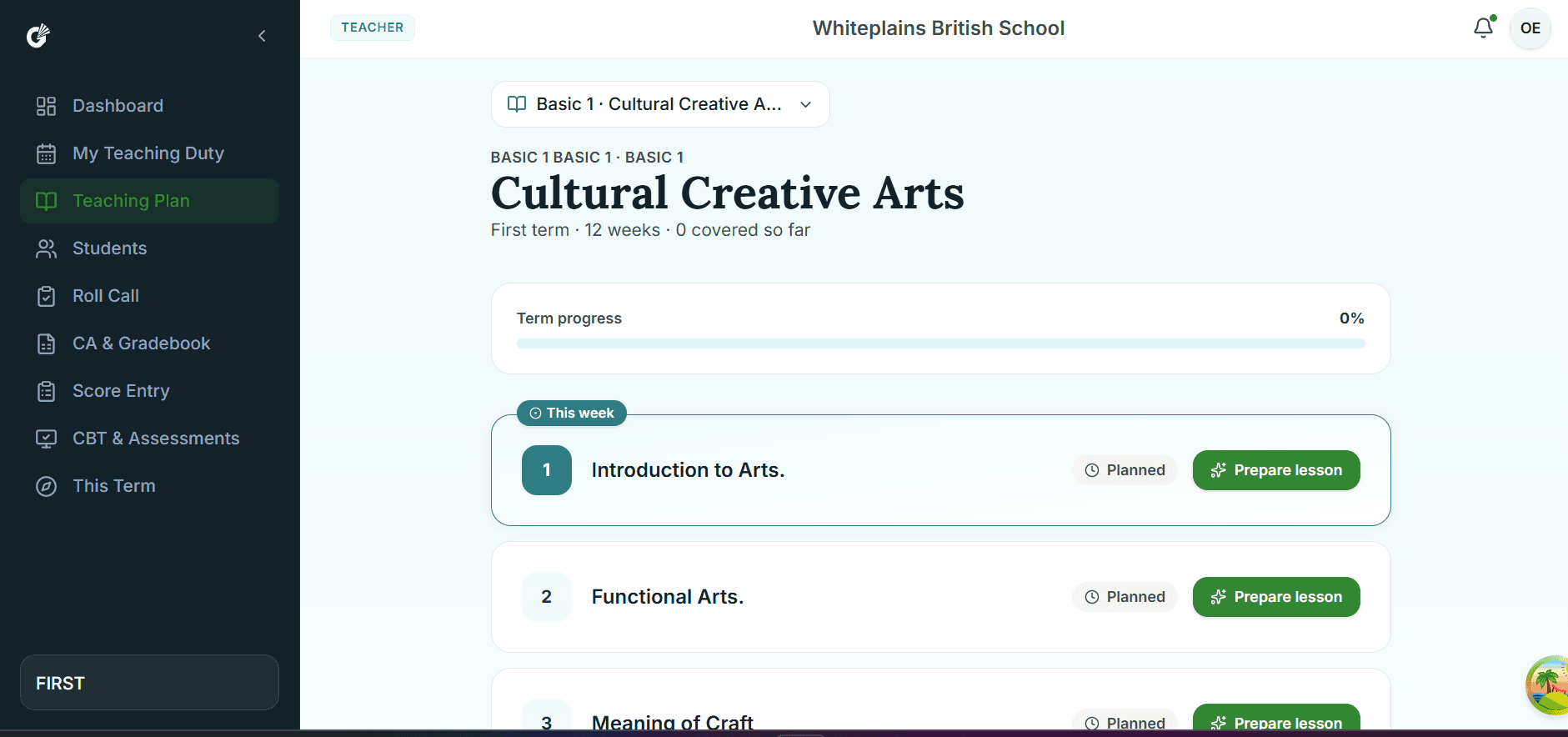Open notifications bell
The image size is (1568, 737).
[x=1483, y=28]
